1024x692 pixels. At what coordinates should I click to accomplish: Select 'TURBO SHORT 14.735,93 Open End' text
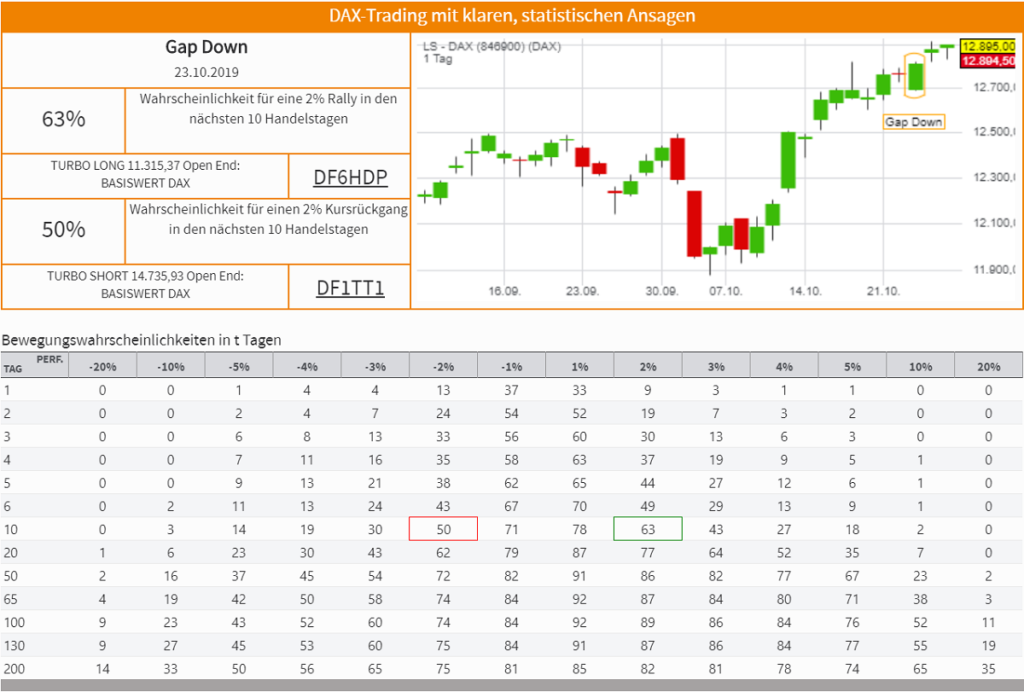[x=145, y=276]
